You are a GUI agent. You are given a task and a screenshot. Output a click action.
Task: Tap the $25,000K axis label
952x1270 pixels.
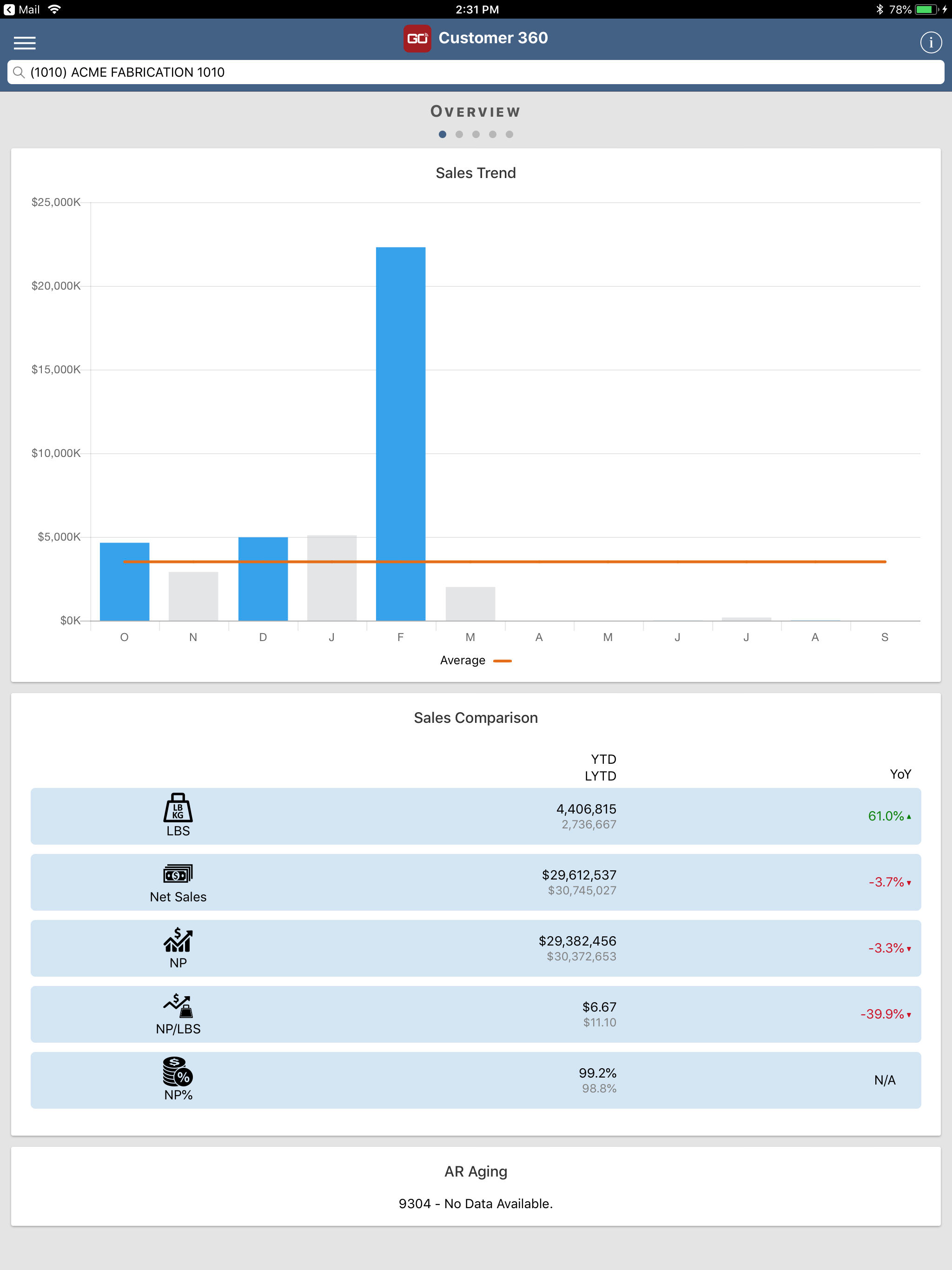tap(56, 202)
